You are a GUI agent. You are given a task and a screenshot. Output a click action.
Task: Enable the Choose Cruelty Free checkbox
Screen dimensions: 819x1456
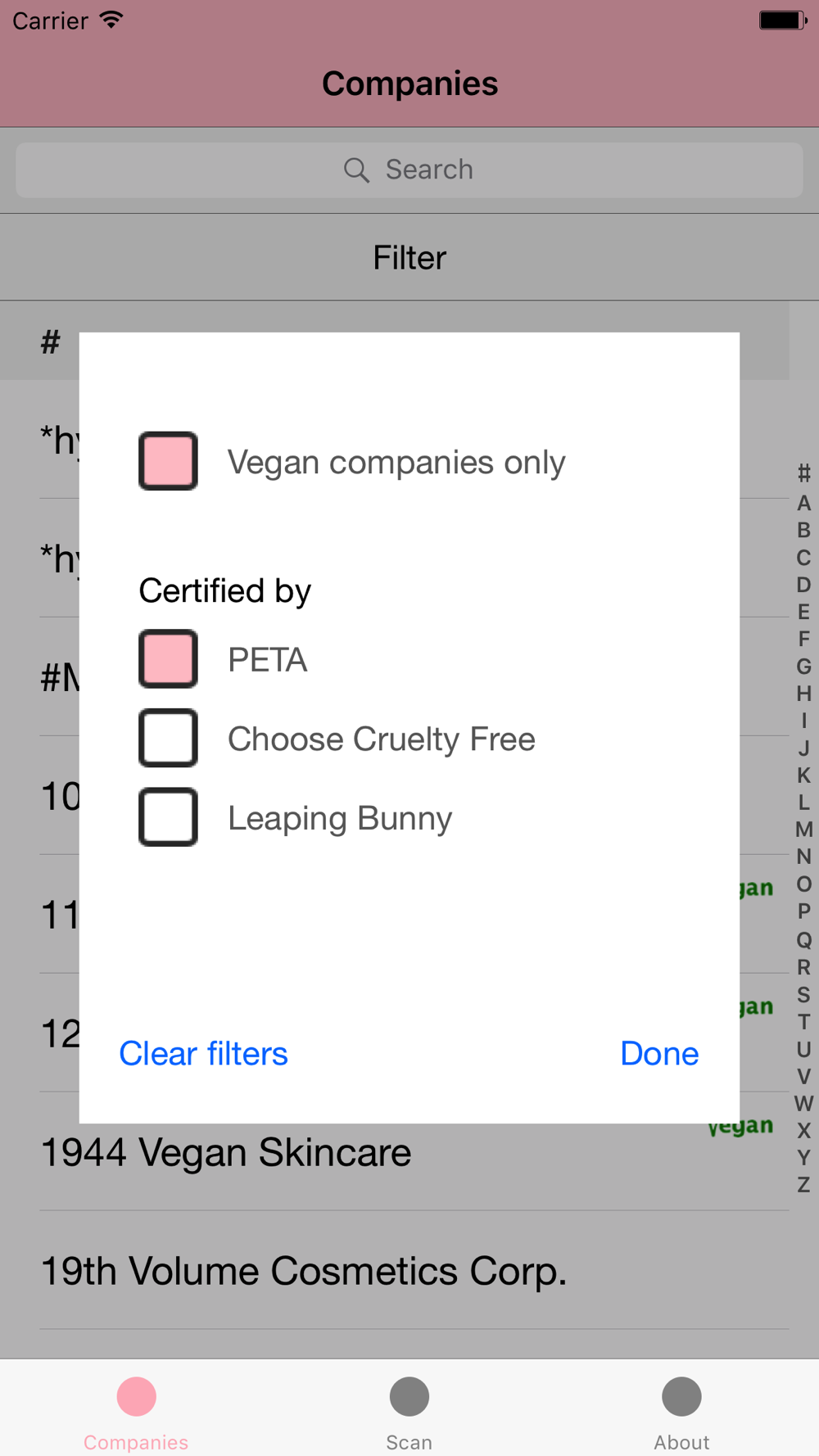point(168,738)
